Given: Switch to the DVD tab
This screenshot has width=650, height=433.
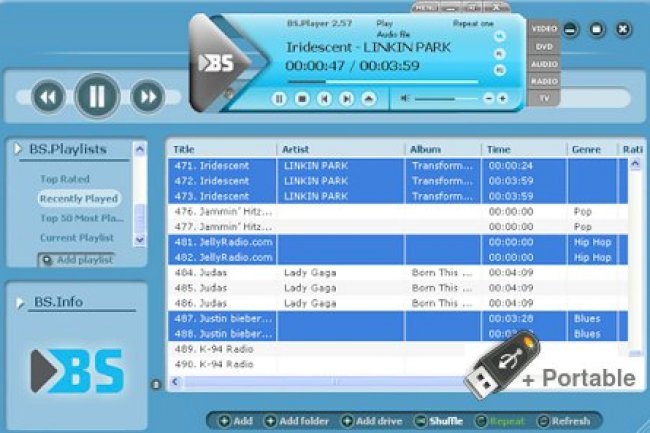Looking at the screenshot, I should [544, 47].
